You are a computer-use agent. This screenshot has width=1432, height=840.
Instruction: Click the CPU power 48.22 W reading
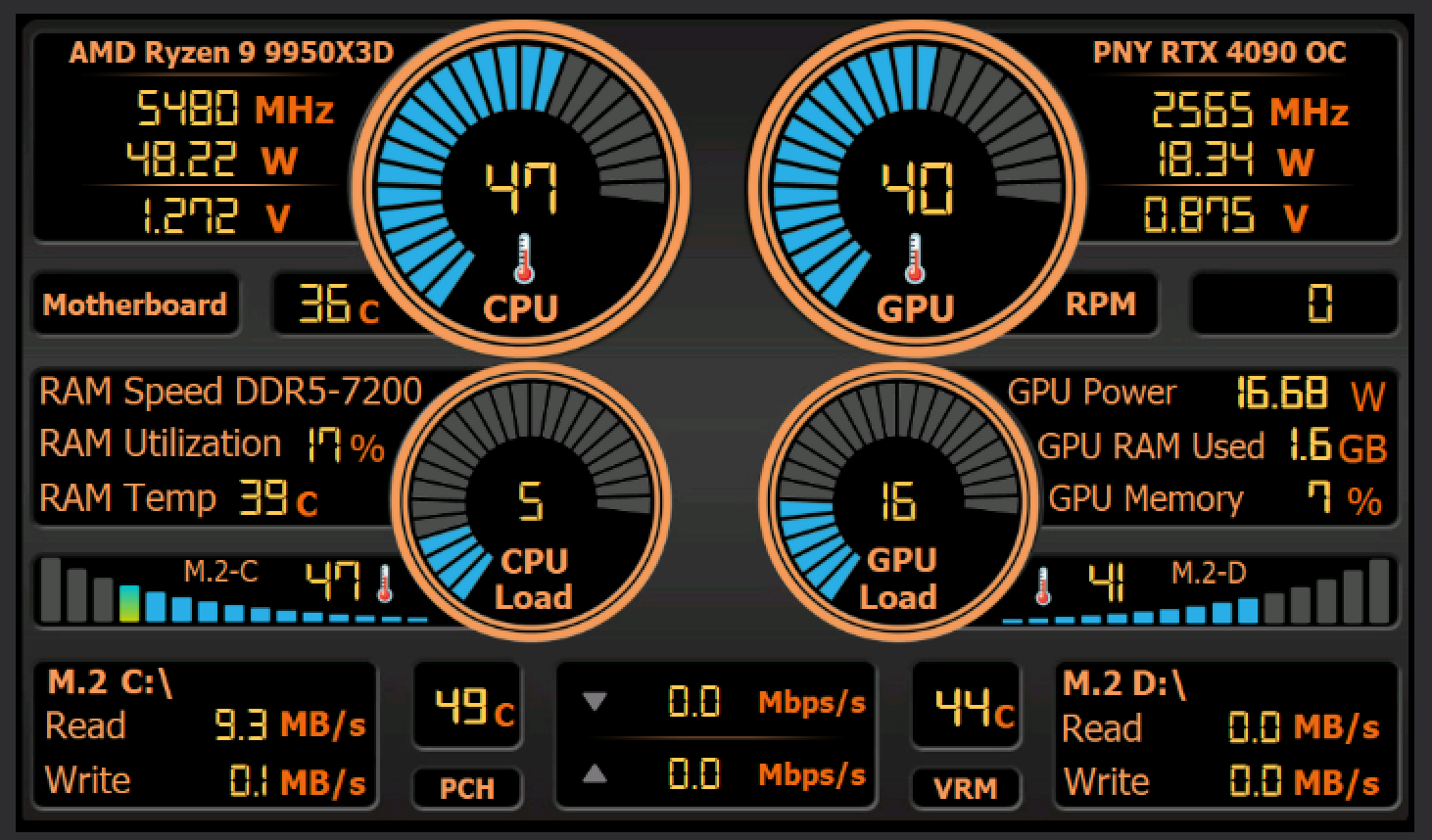(x=212, y=160)
